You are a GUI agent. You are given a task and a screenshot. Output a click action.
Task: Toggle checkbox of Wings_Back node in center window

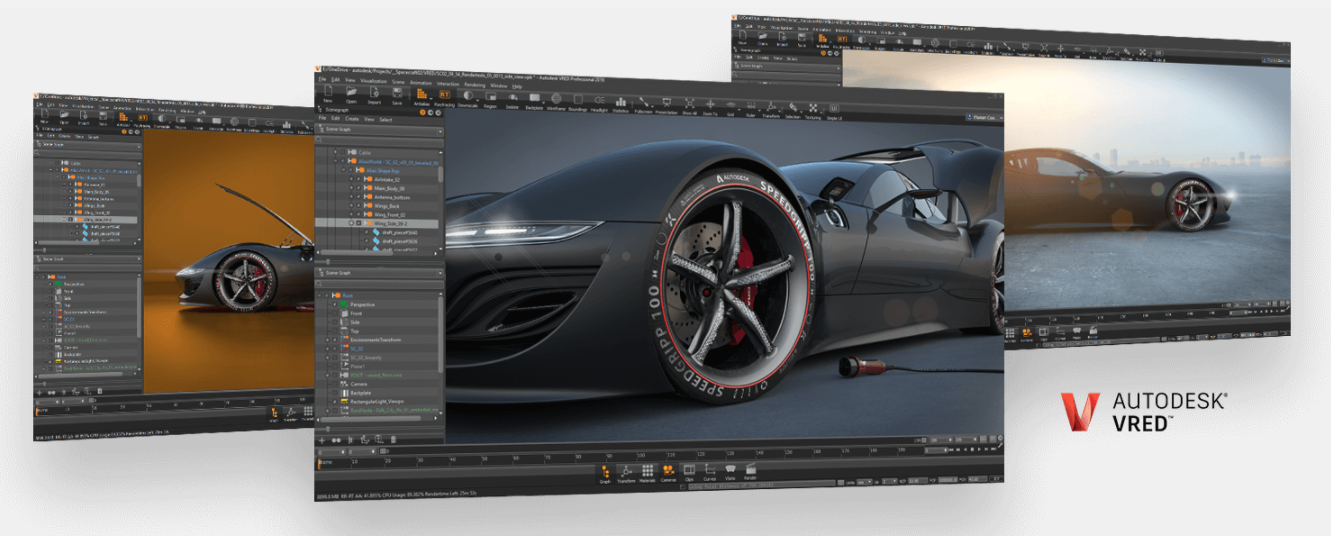click(x=358, y=206)
